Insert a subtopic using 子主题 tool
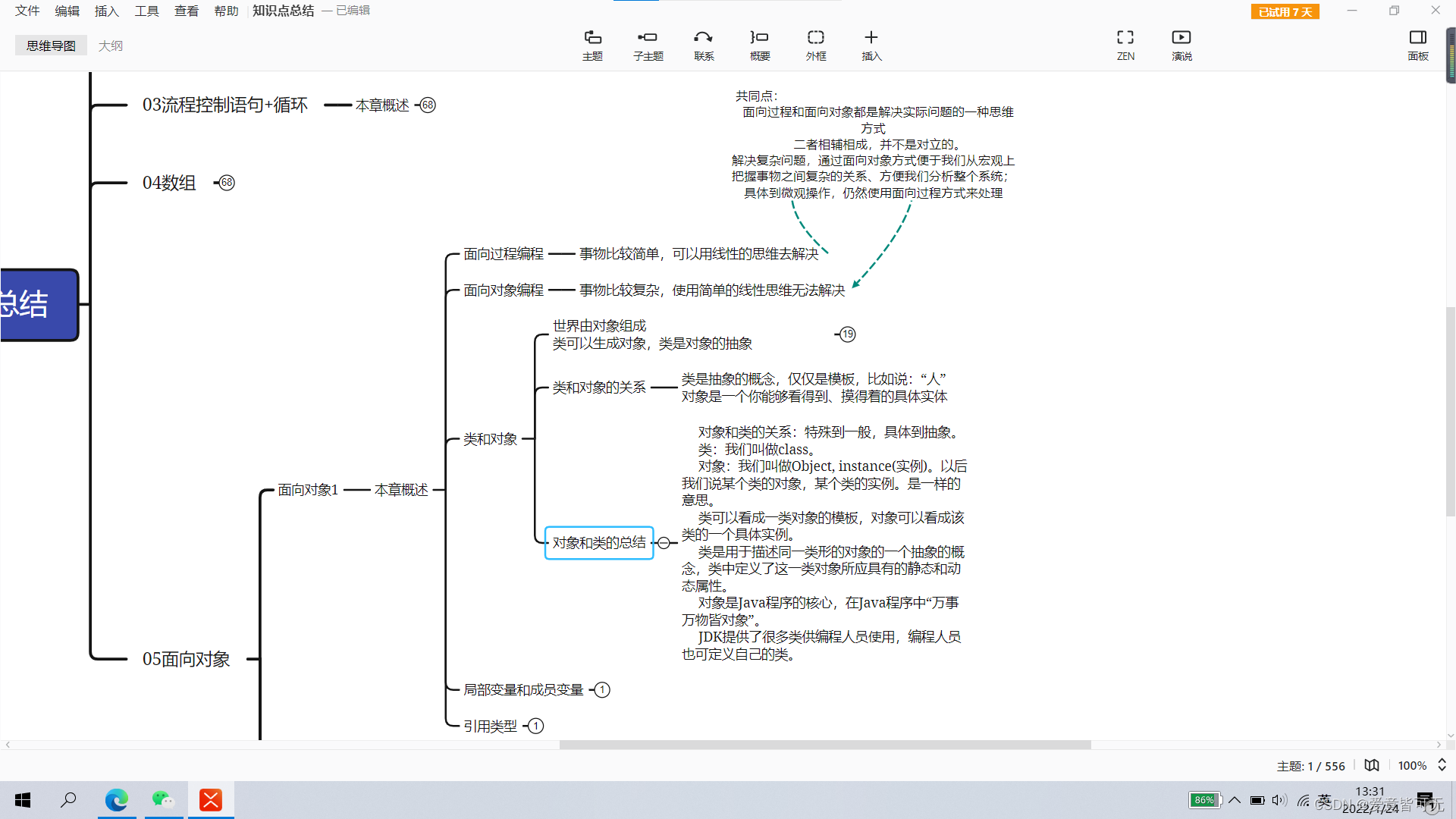The height and width of the screenshot is (819, 1456). [648, 45]
